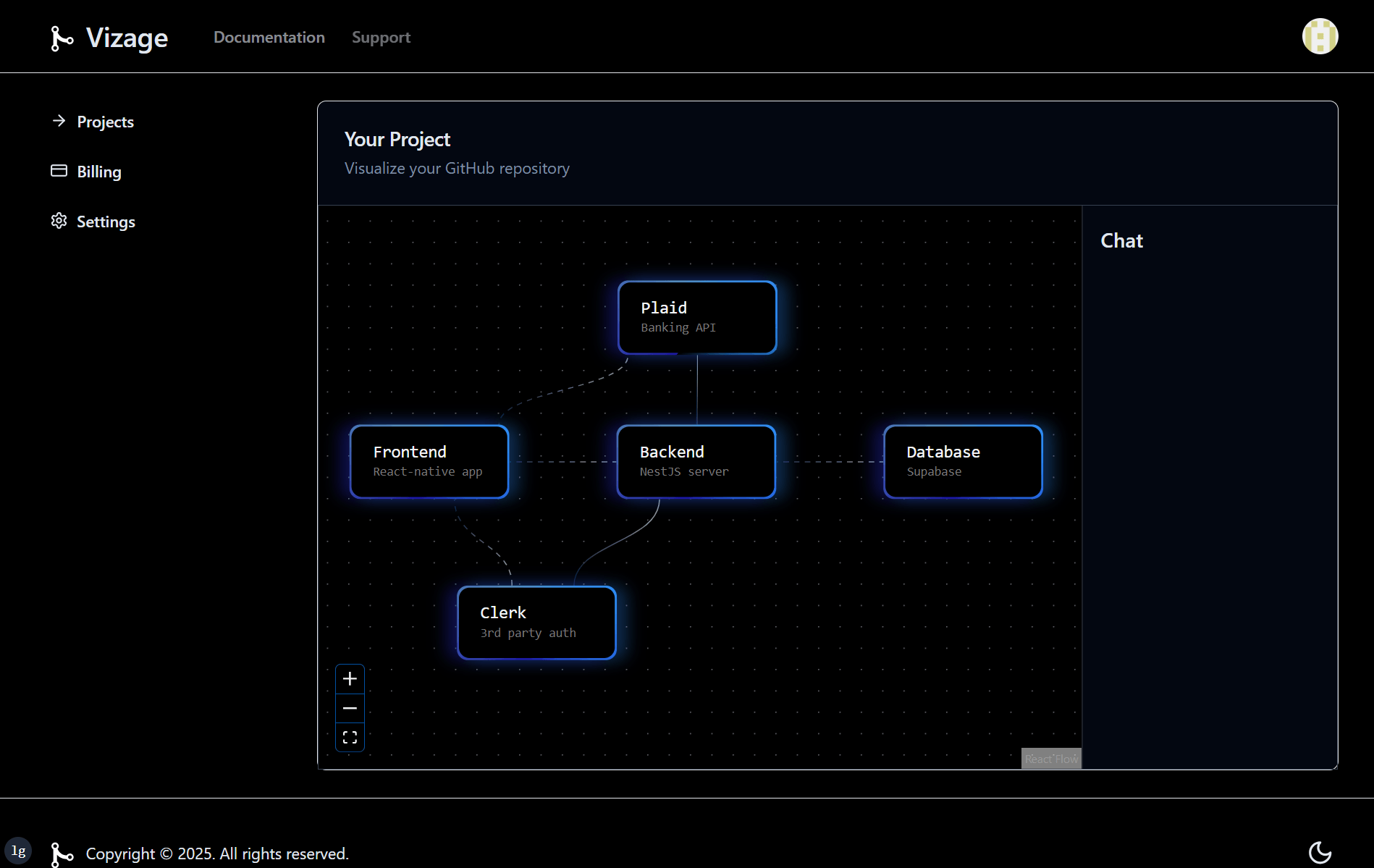Toggle dark mode moon icon
This screenshot has height=868, width=1374.
coord(1320,853)
